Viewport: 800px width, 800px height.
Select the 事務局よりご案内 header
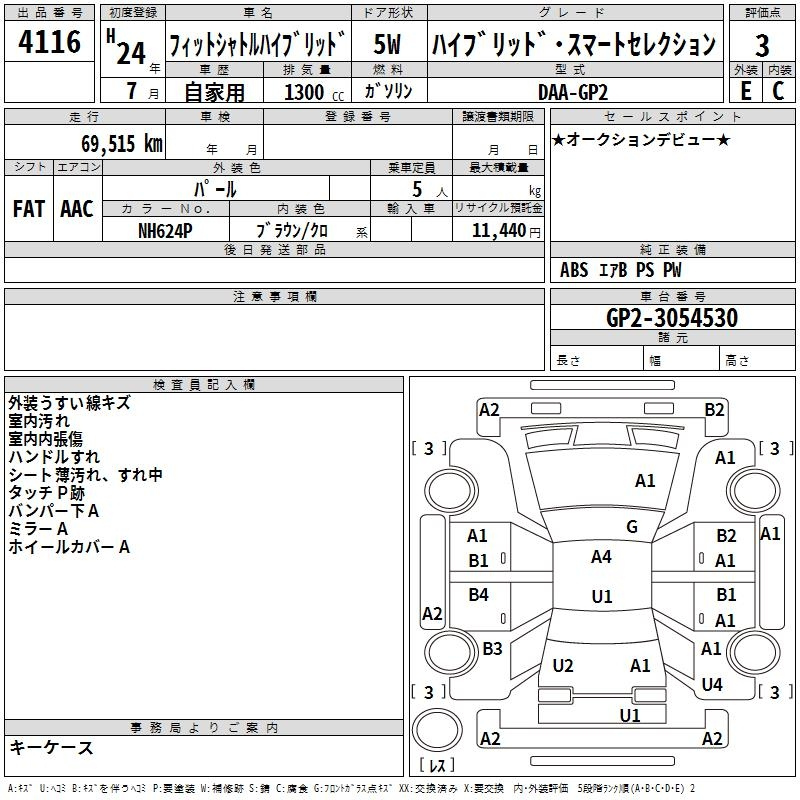204,728
